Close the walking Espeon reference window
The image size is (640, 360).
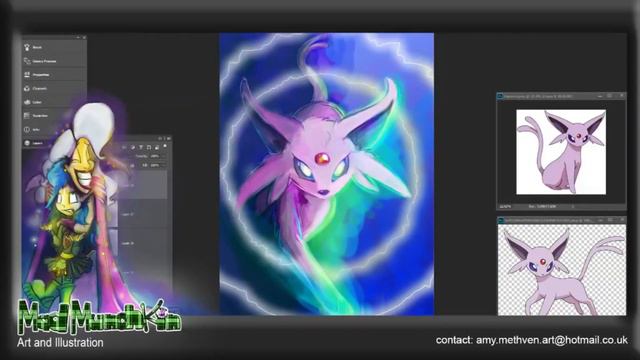(622, 220)
